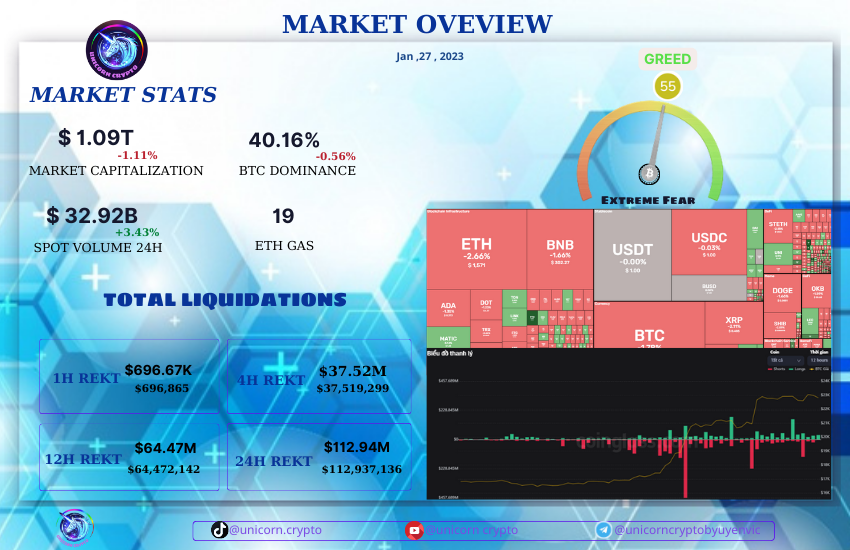
Task: Open the @unicorn crypto YouTube link
Action: click(x=472, y=530)
